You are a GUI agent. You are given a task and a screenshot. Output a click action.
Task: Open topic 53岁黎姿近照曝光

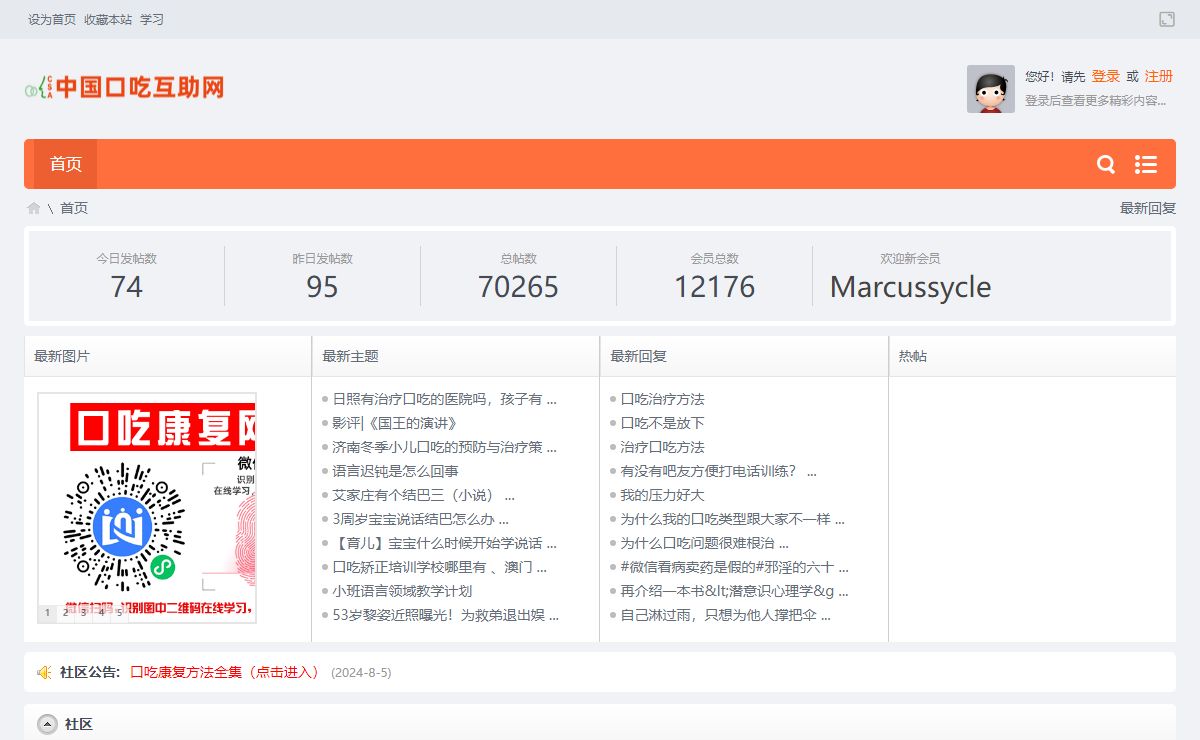click(446, 615)
